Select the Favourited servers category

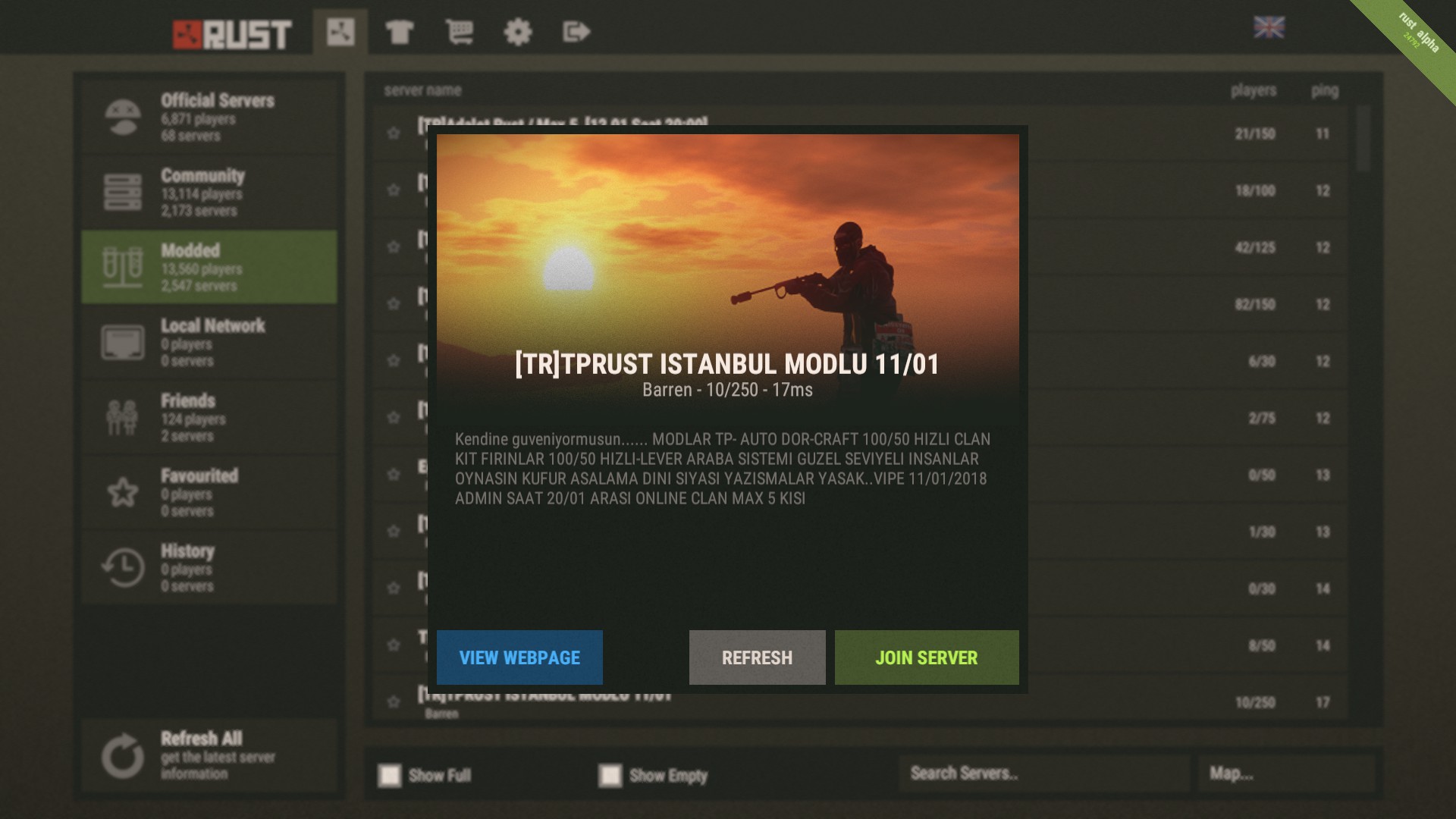(209, 493)
